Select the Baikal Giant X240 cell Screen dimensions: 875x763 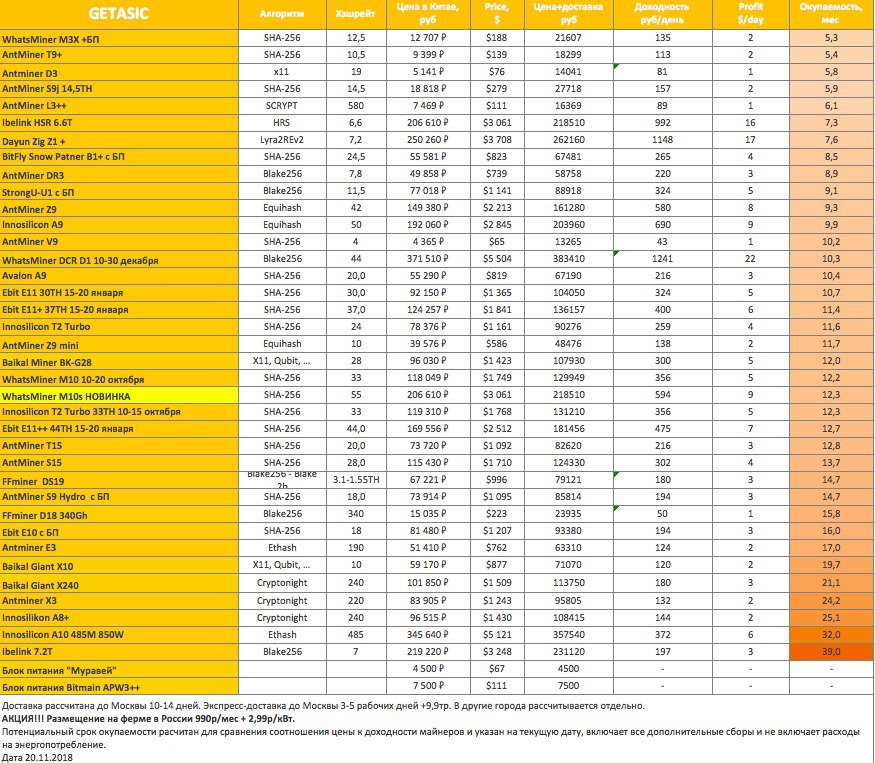(119, 584)
